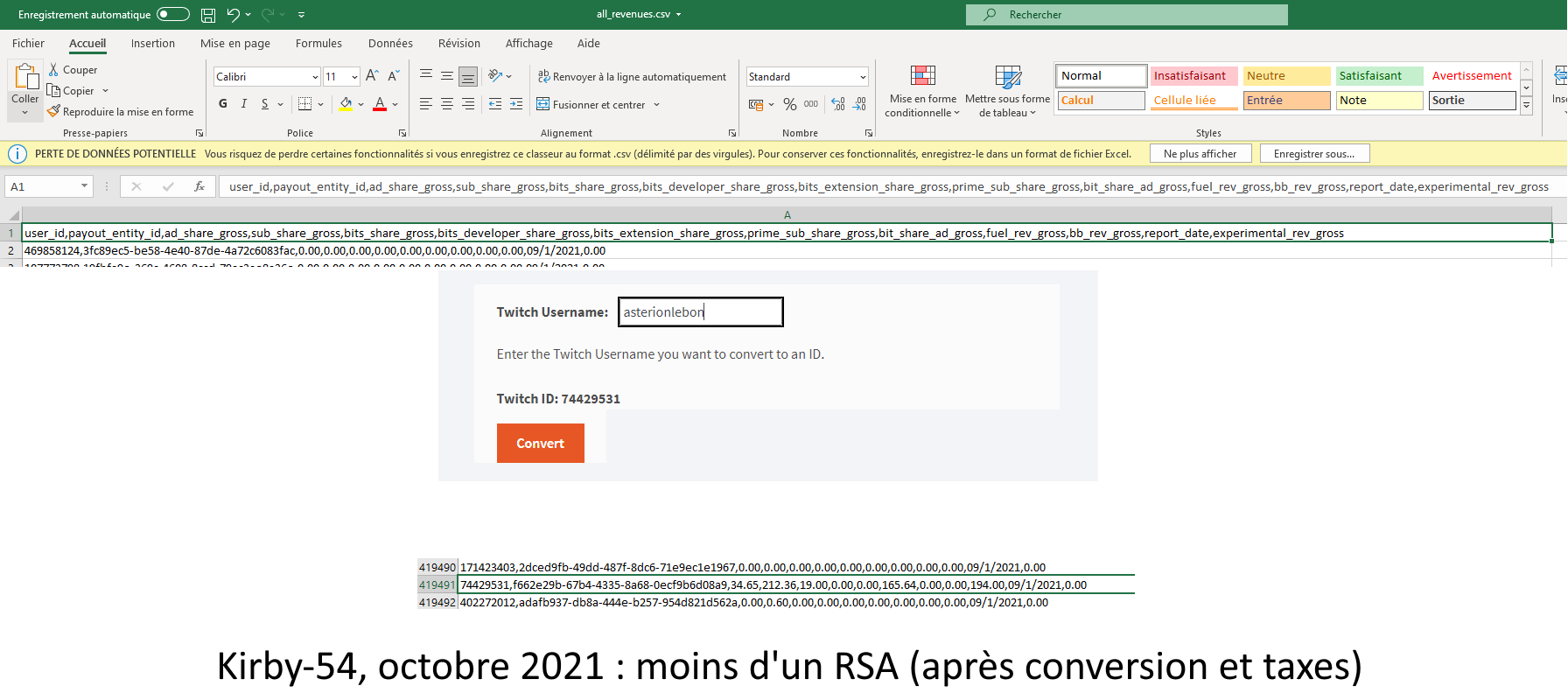The width and height of the screenshot is (1568, 693).
Task: Switch to the Insertion tab
Action: point(153,43)
